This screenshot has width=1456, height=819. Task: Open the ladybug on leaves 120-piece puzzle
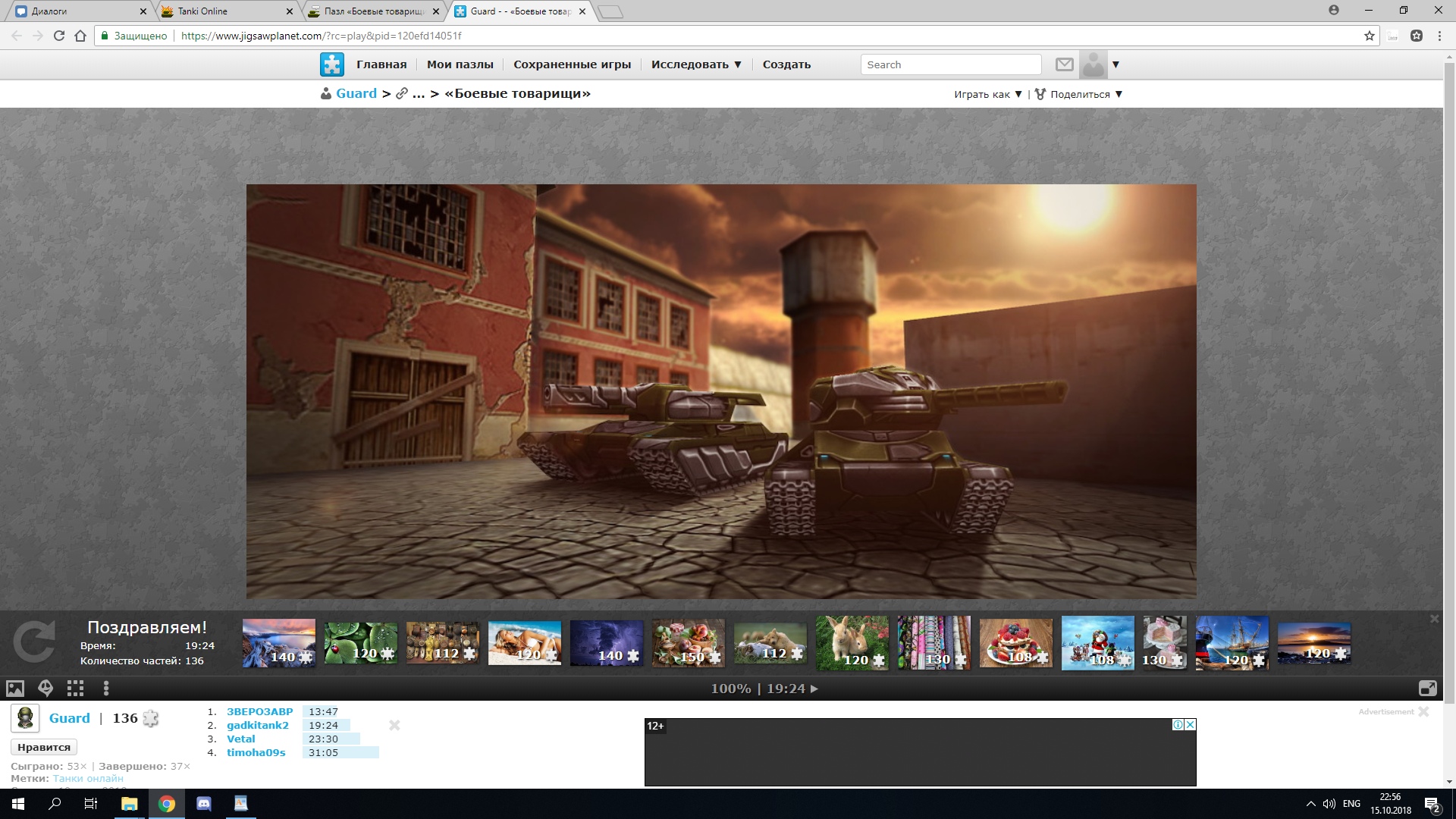click(x=361, y=644)
